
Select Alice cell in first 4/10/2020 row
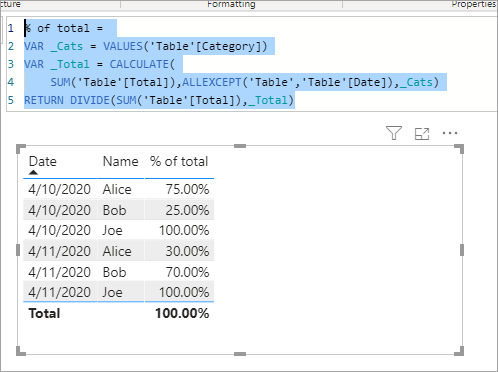coord(117,189)
